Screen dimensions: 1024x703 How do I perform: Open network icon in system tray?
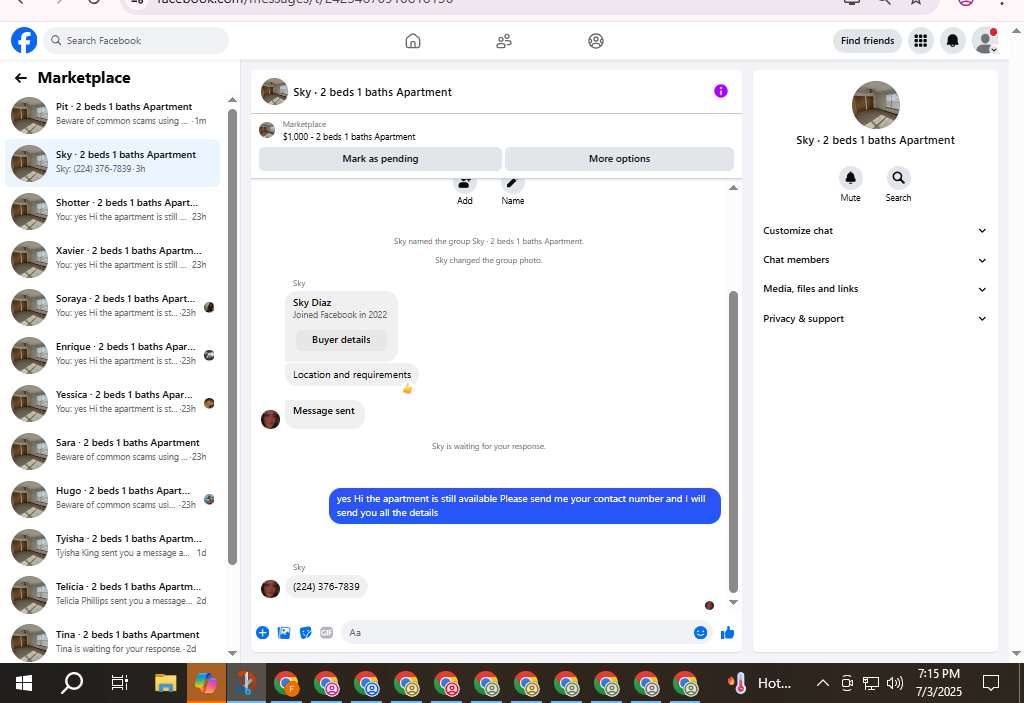pos(871,683)
